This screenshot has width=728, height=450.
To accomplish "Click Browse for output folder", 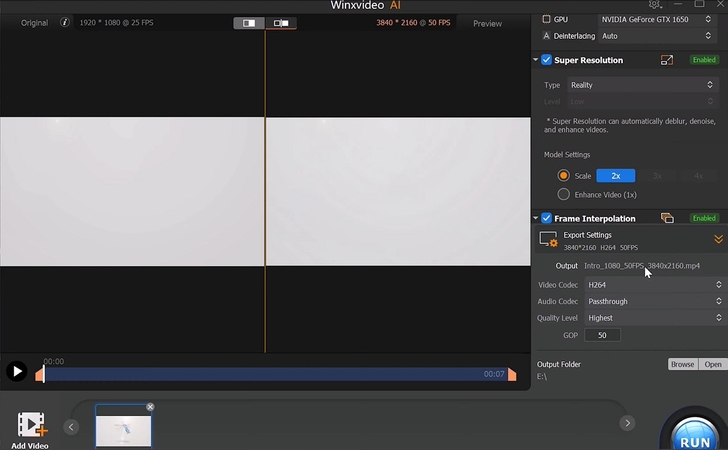I will coord(682,364).
